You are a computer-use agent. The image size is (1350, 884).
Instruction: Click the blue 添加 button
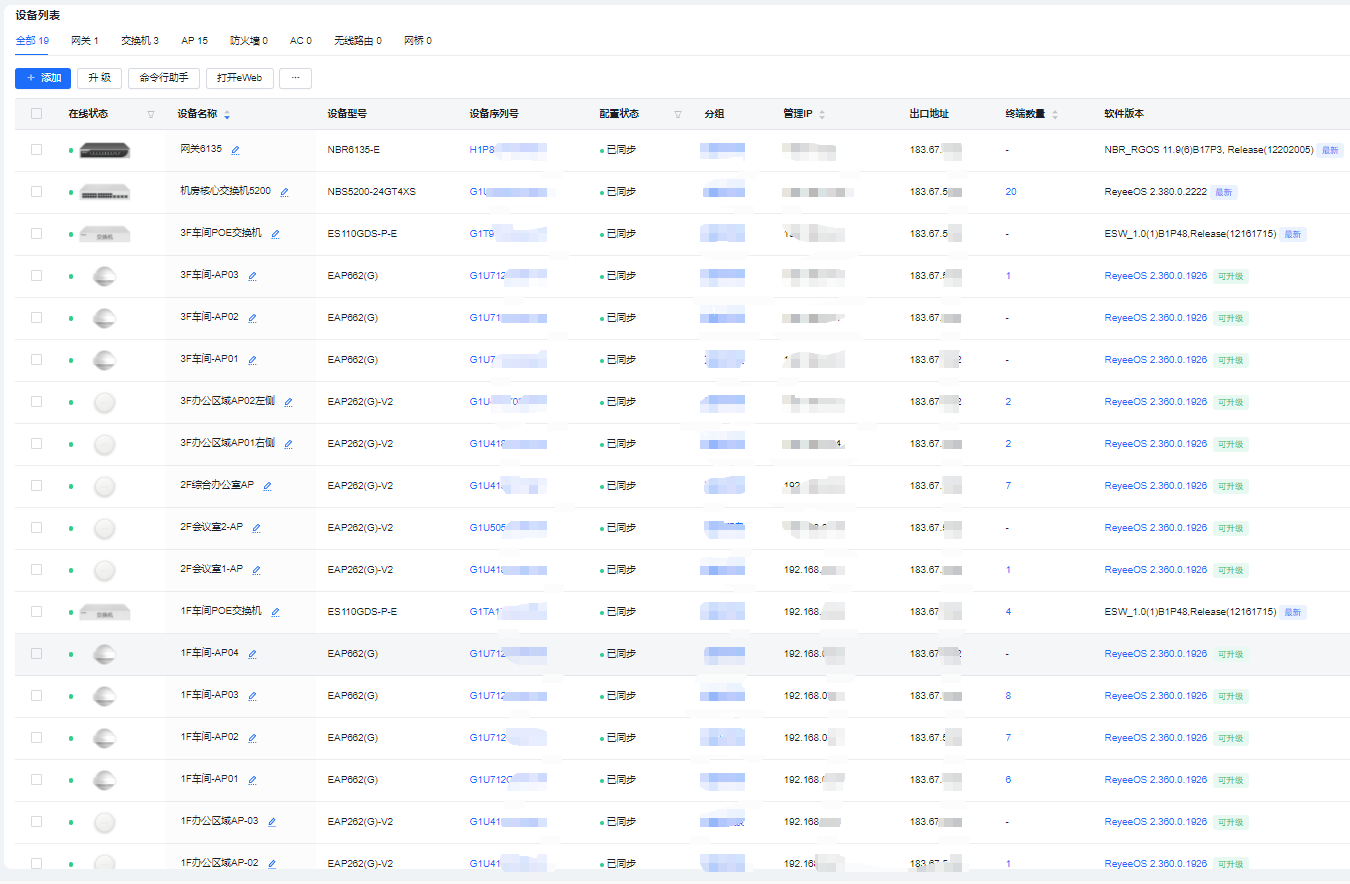click(x=43, y=78)
